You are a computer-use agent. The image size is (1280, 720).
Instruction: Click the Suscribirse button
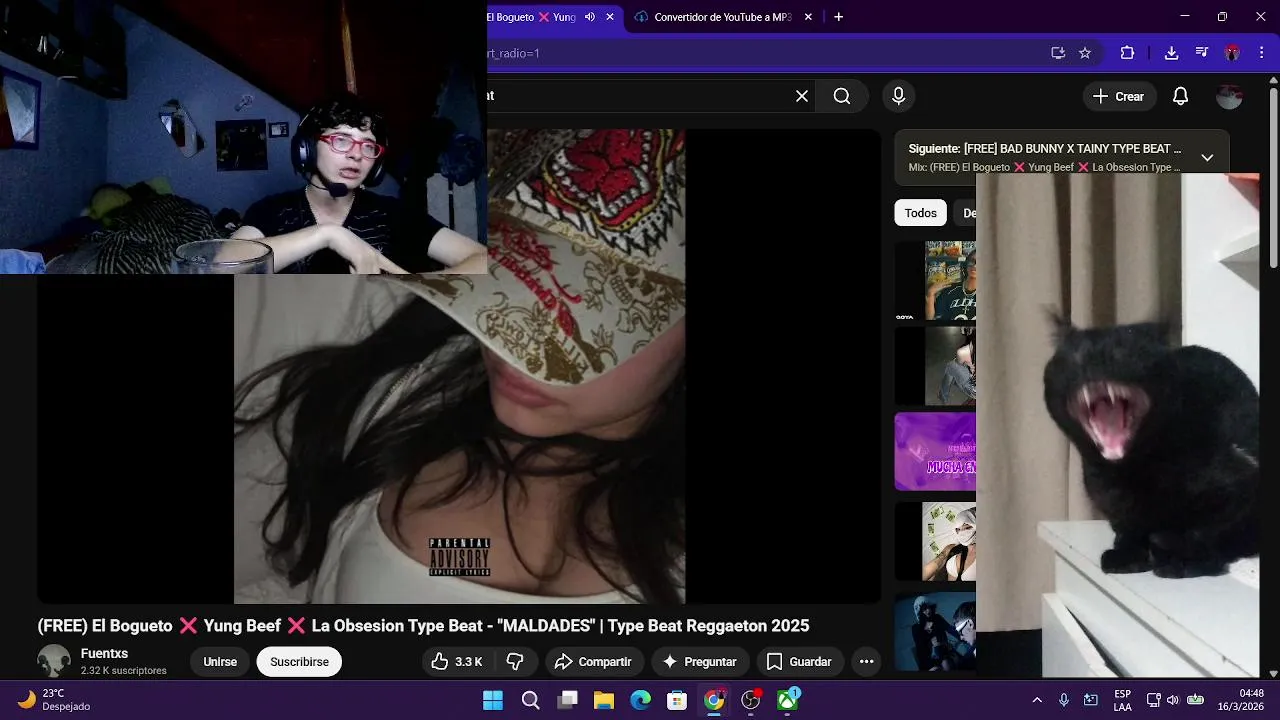299,662
